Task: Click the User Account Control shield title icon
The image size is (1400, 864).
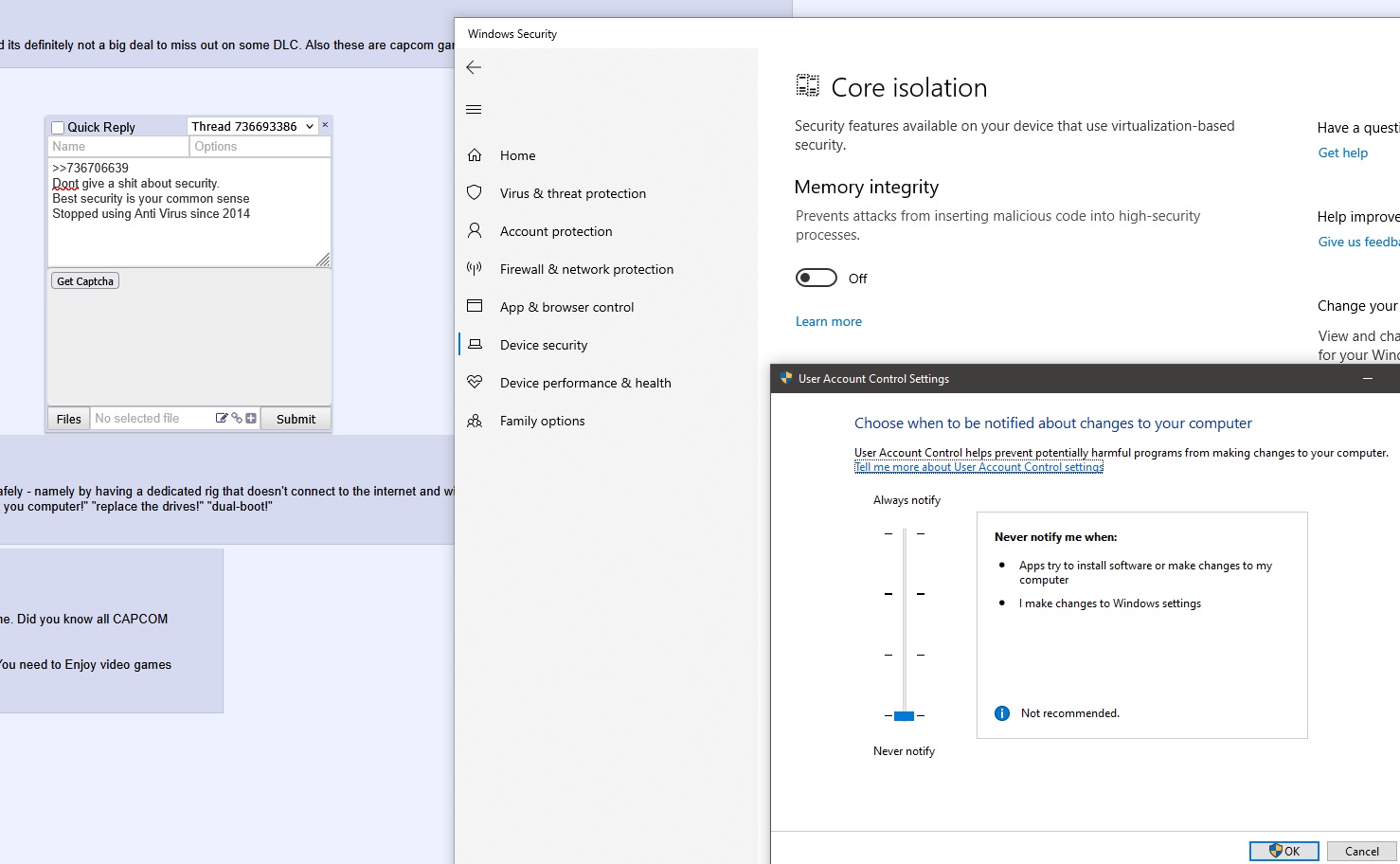Action: pyautogui.click(x=786, y=378)
